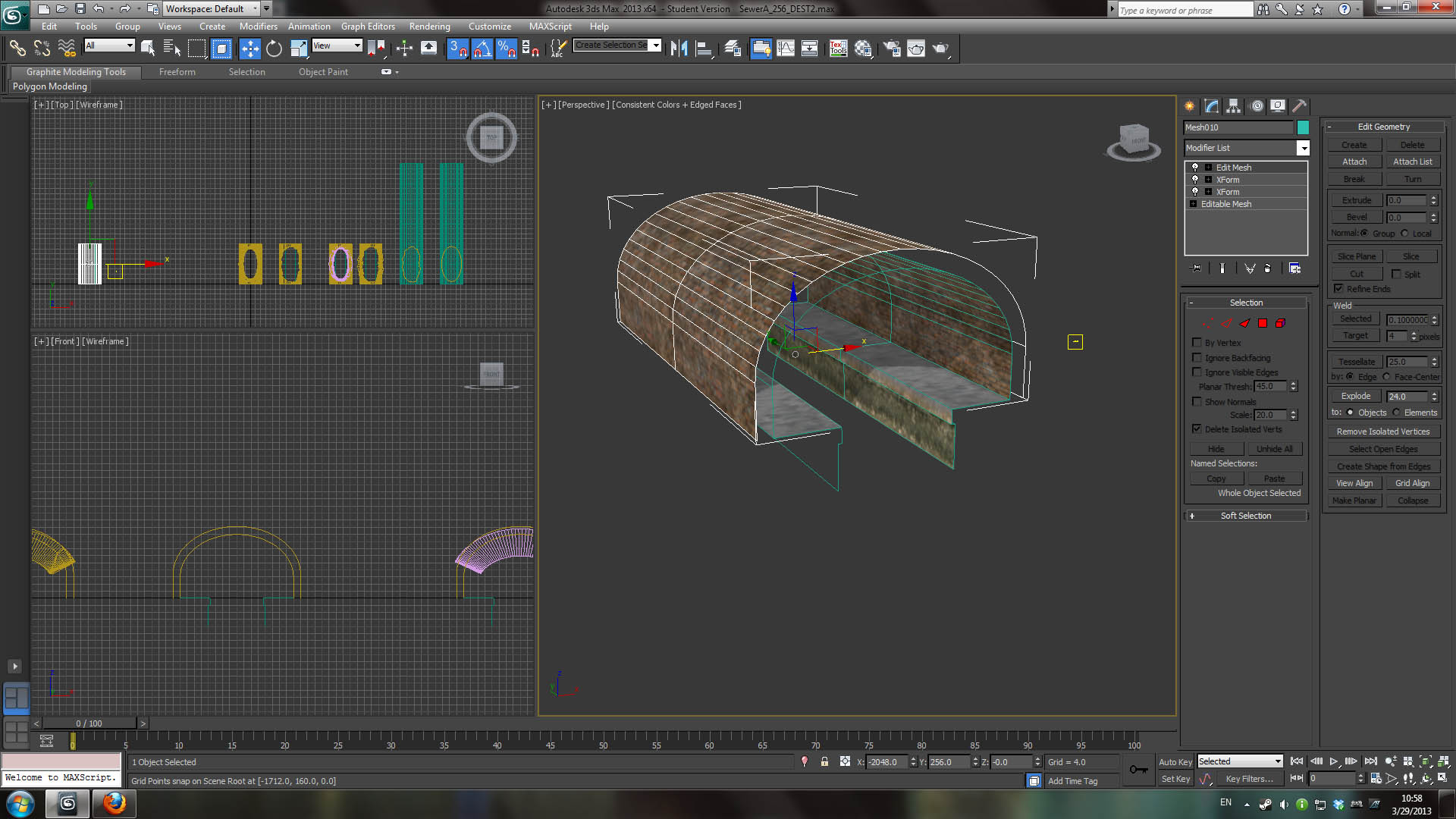Click the Attach List button
The image size is (1456, 819).
(x=1412, y=162)
